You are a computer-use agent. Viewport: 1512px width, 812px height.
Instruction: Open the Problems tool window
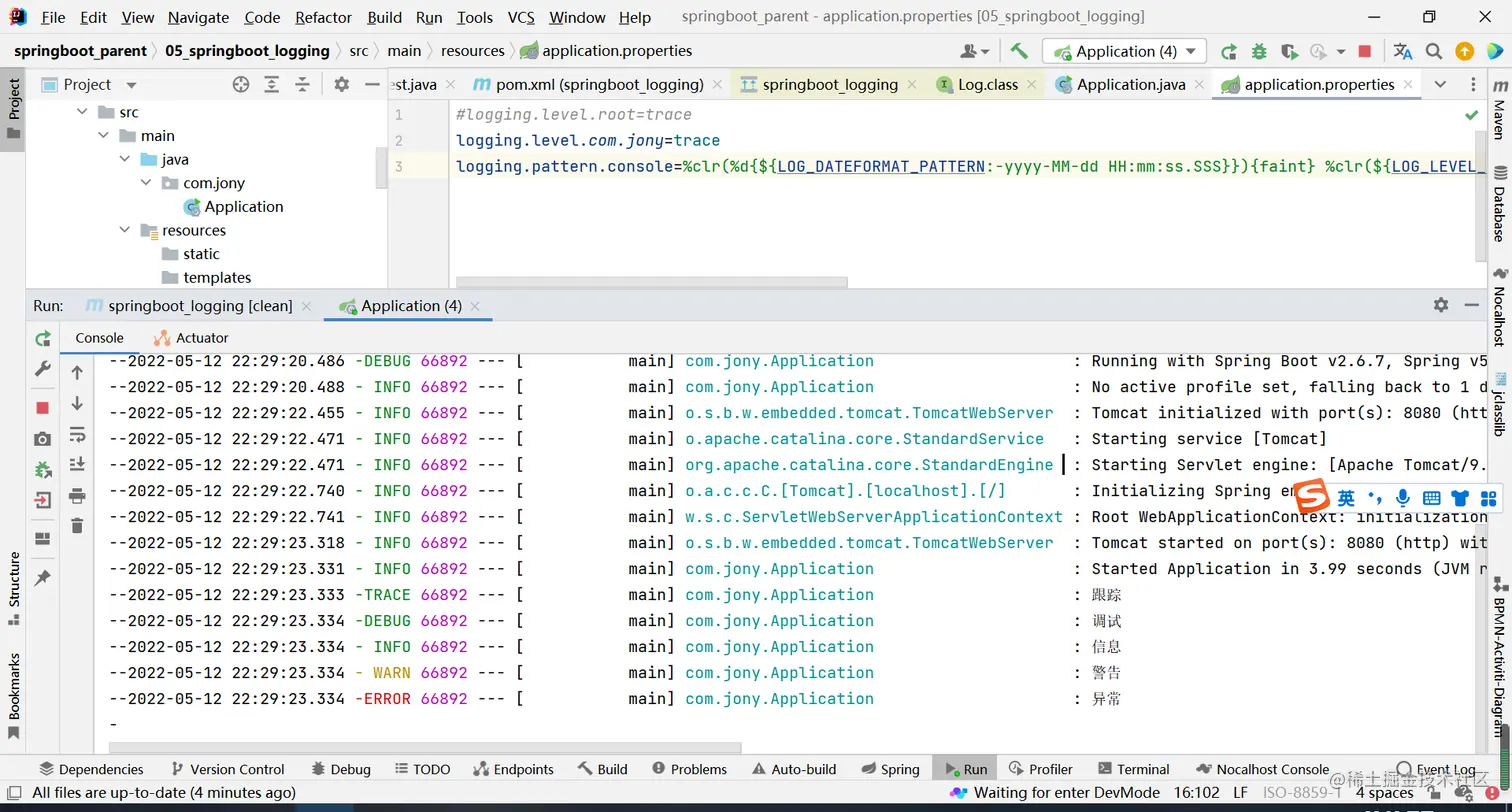point(689,769)
